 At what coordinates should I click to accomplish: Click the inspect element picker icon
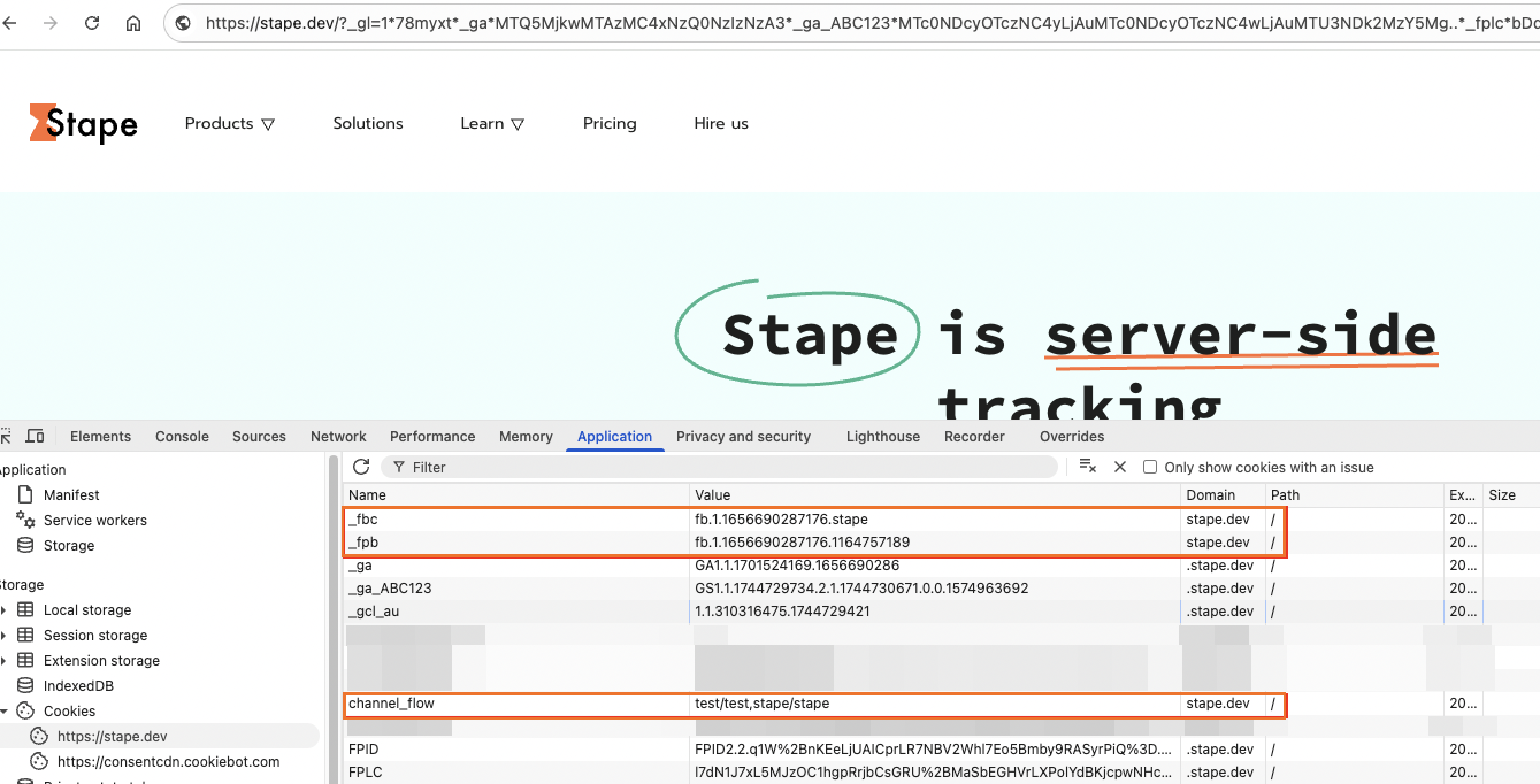pos(6,436)
